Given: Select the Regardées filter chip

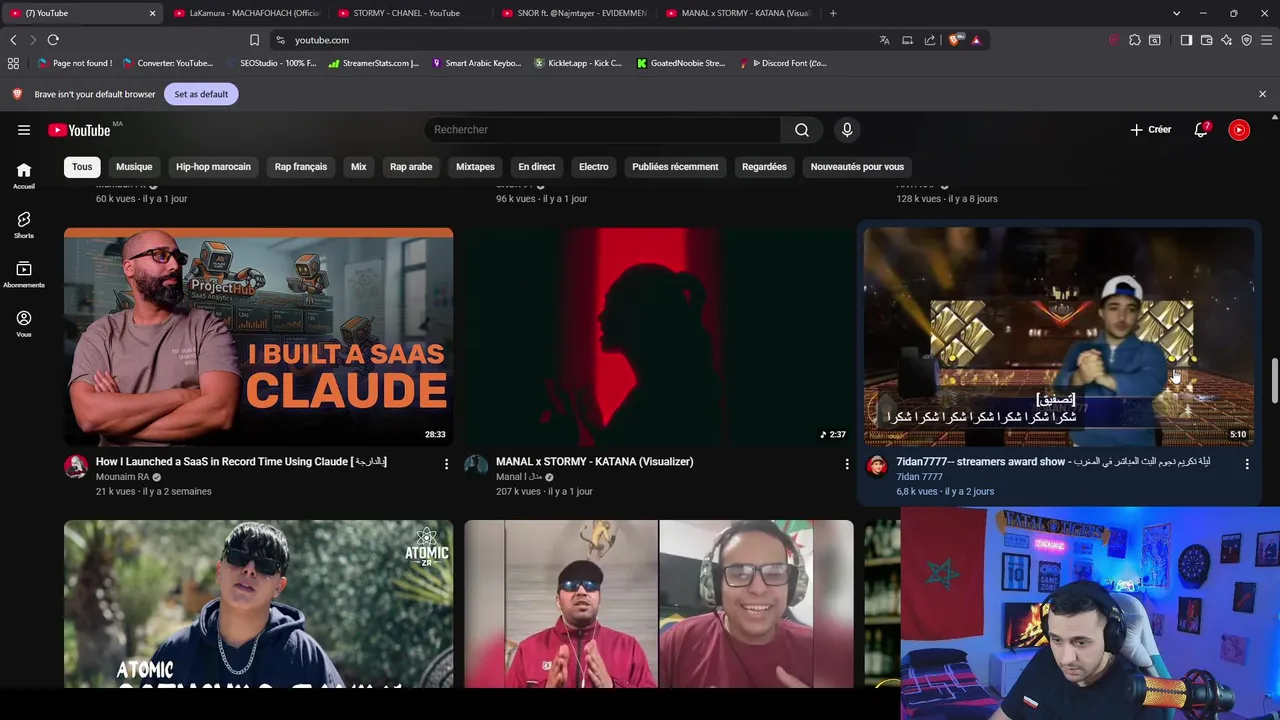Looking at the screenshot, I should [x=764, y=167].
